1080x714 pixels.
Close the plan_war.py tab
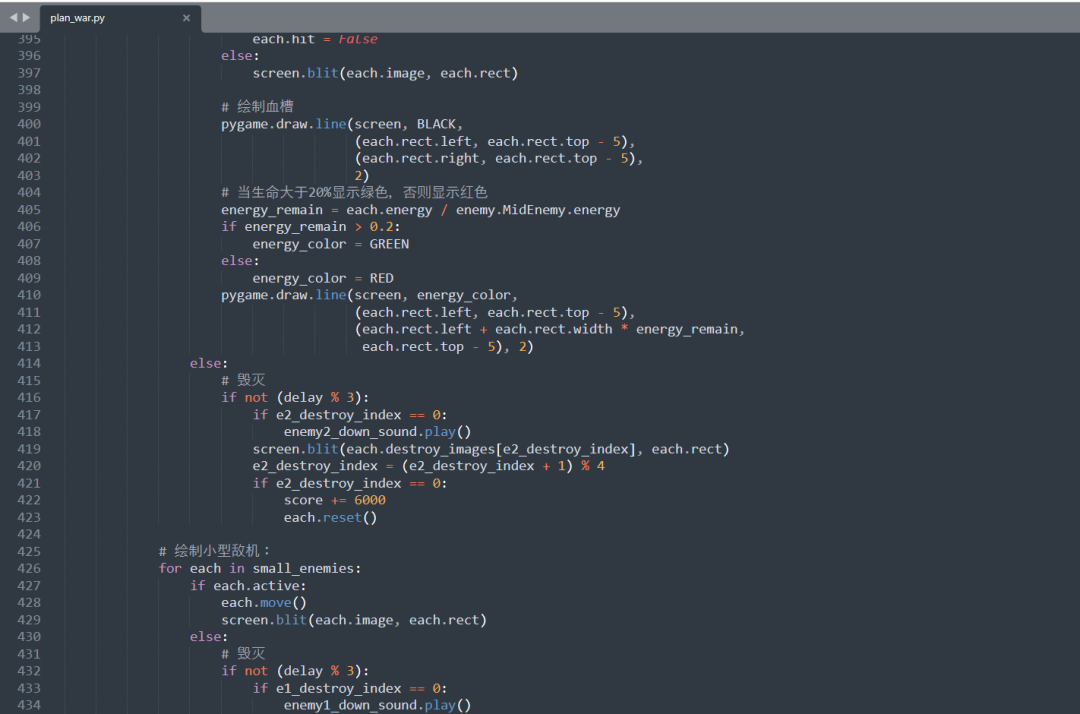coord(184,17)
